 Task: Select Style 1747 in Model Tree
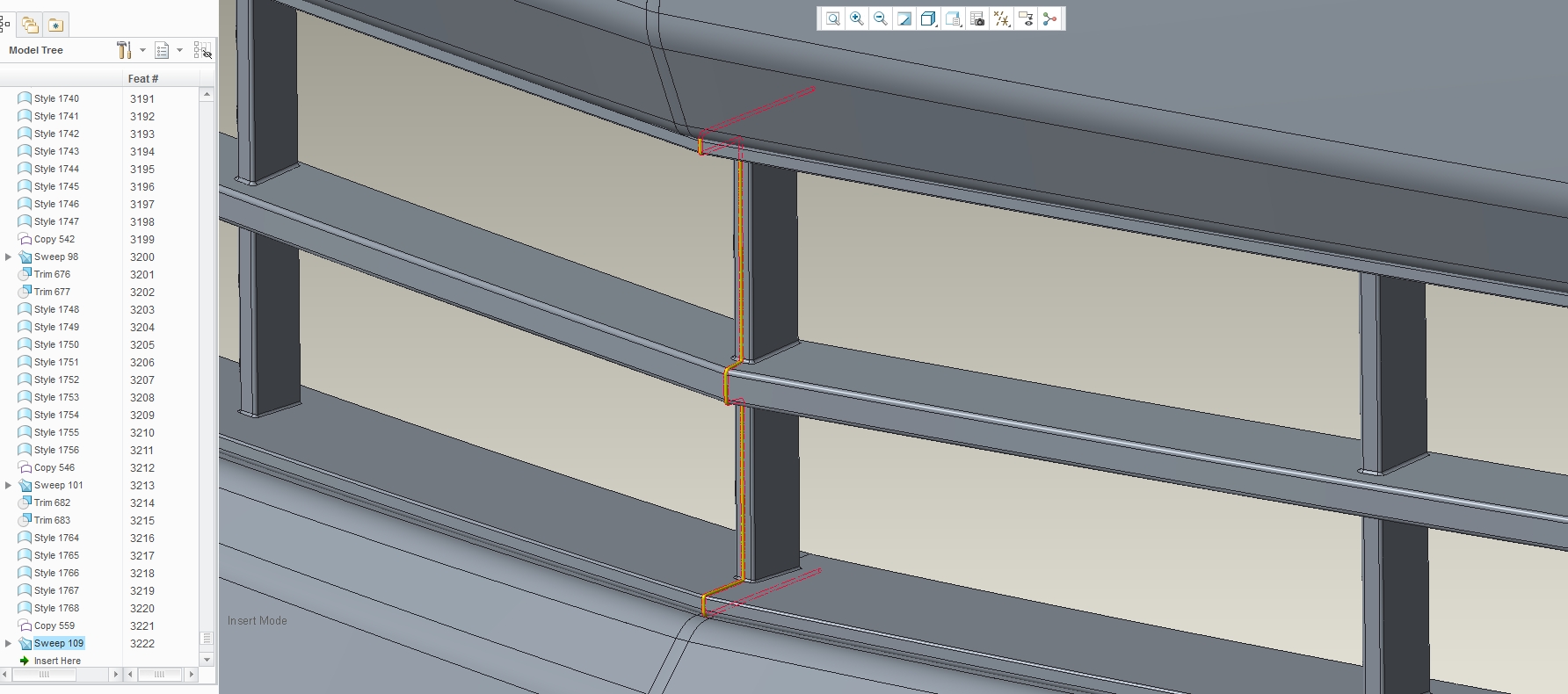[56, 221]
